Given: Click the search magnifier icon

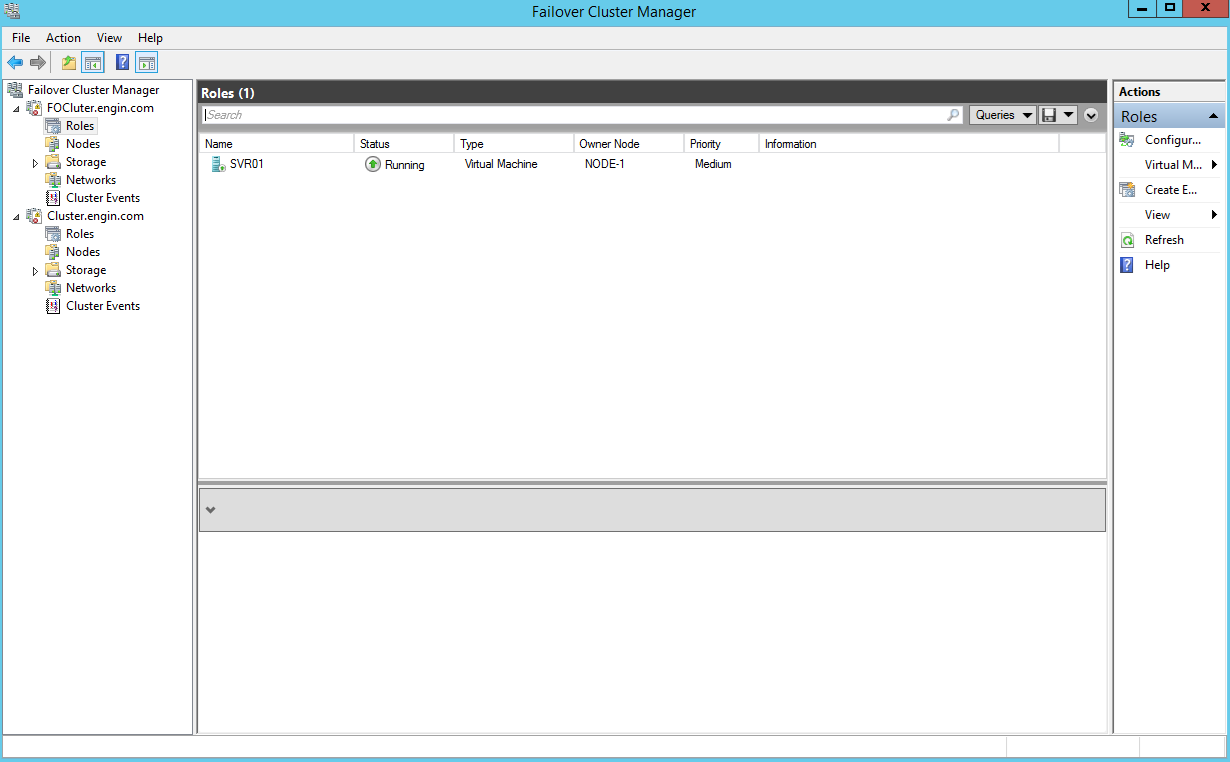Looking at the screenshot, I should (x=953, y=115).
